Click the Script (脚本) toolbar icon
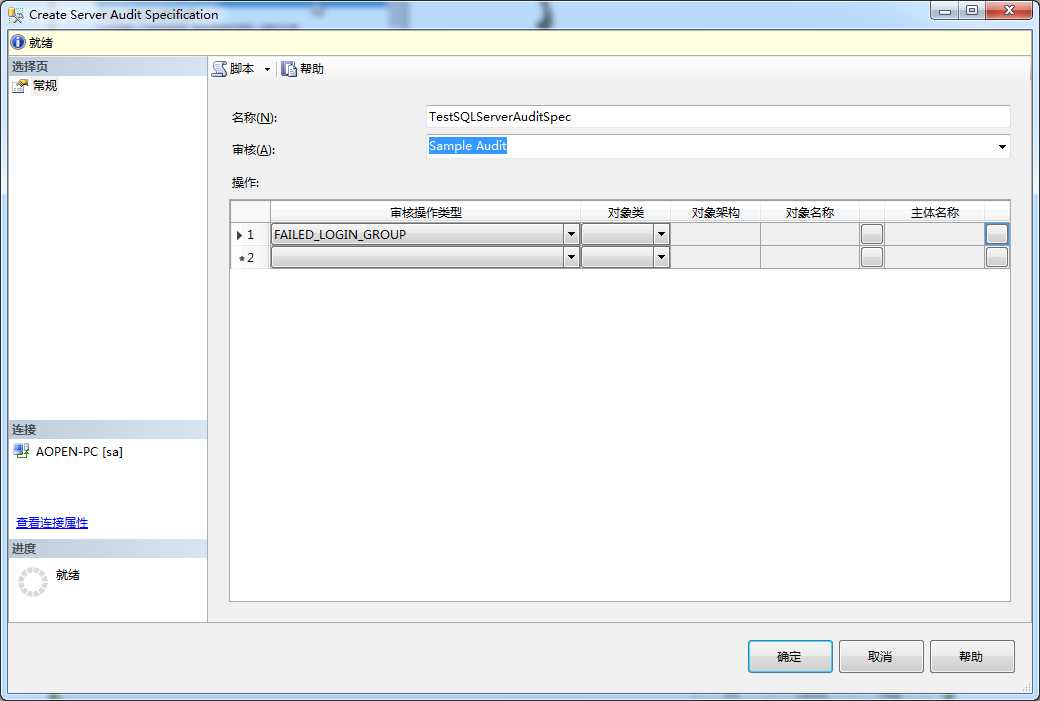 [220, 69]
